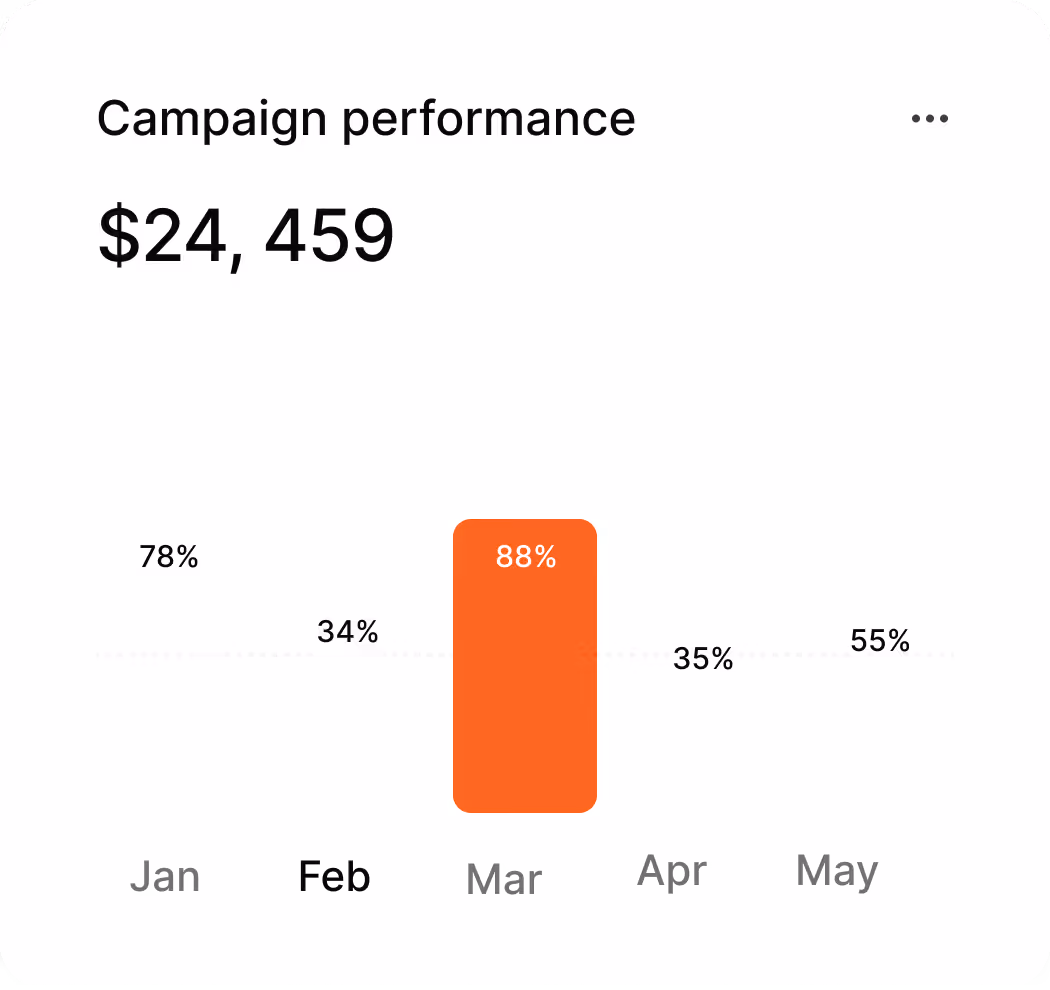Screen dimensions: 1050x990
Task: Select the Apr month label
Action: [x=672, y=871]
